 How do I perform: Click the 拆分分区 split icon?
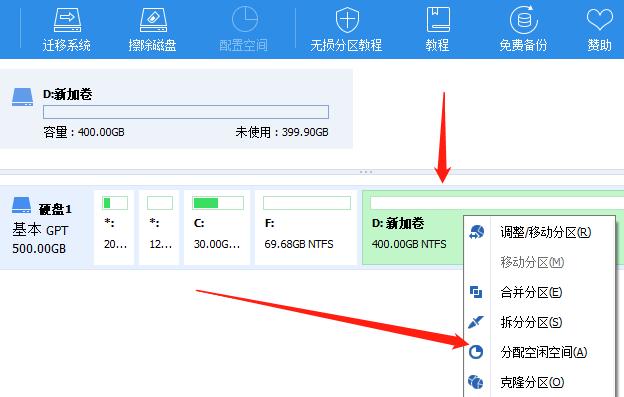click(476, 322)
